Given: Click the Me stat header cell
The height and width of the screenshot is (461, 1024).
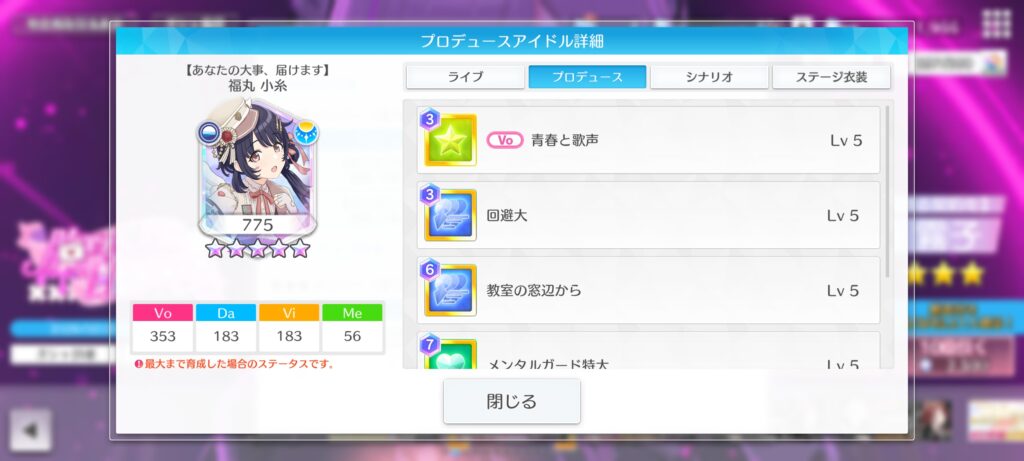Looking at the screenshot, I should point(352,313).
